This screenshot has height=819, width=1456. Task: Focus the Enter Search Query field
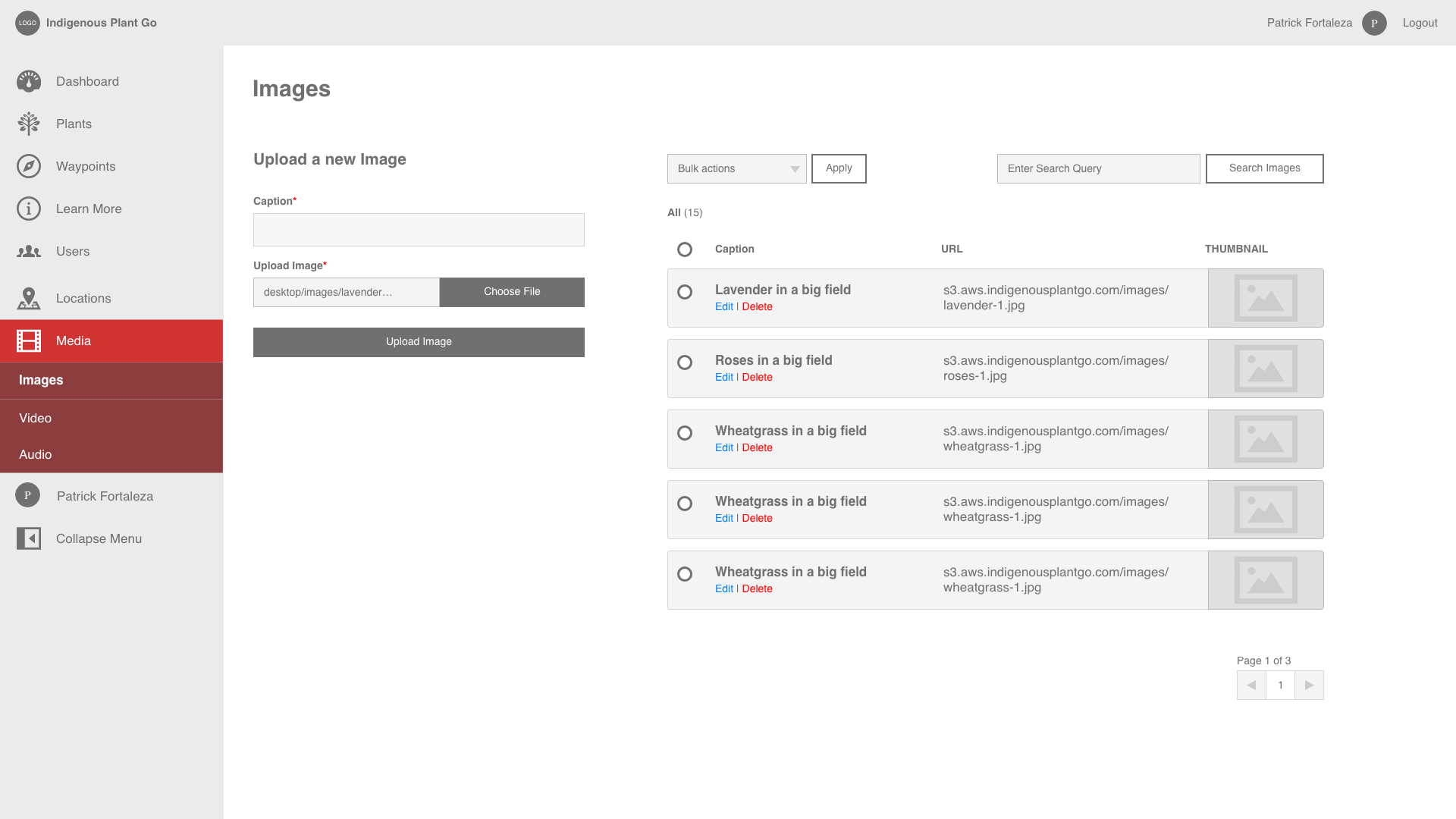[1098, 168]
